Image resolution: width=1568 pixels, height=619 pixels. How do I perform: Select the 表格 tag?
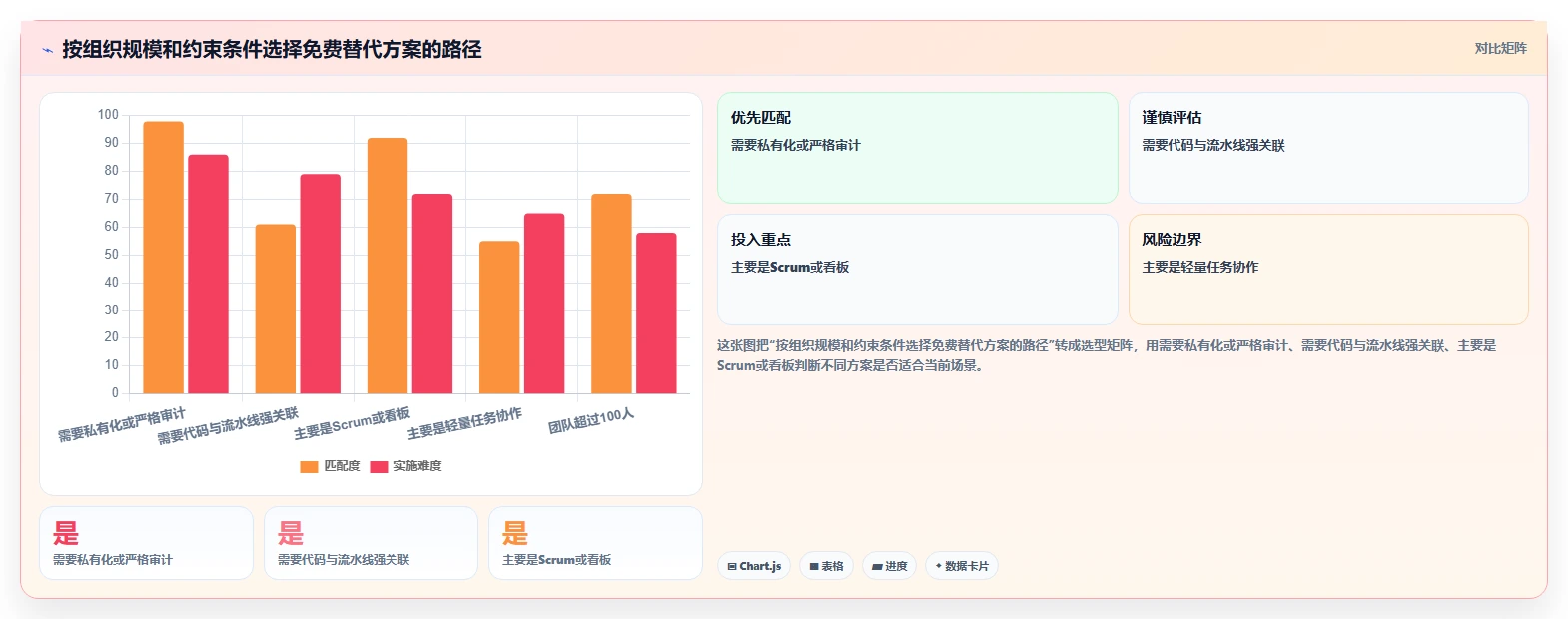point(826,566)
